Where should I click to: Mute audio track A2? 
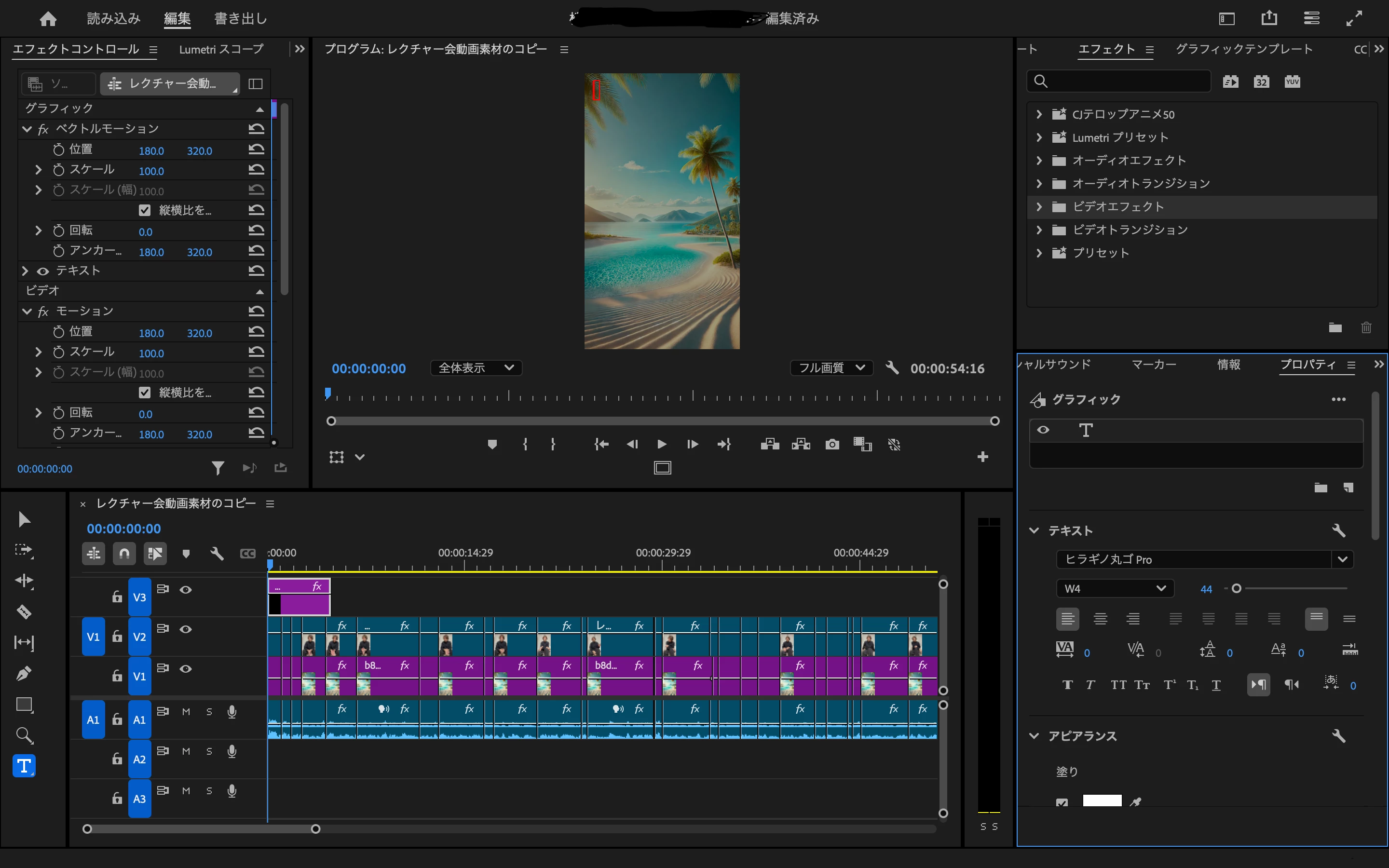click(x=186, y=751)
